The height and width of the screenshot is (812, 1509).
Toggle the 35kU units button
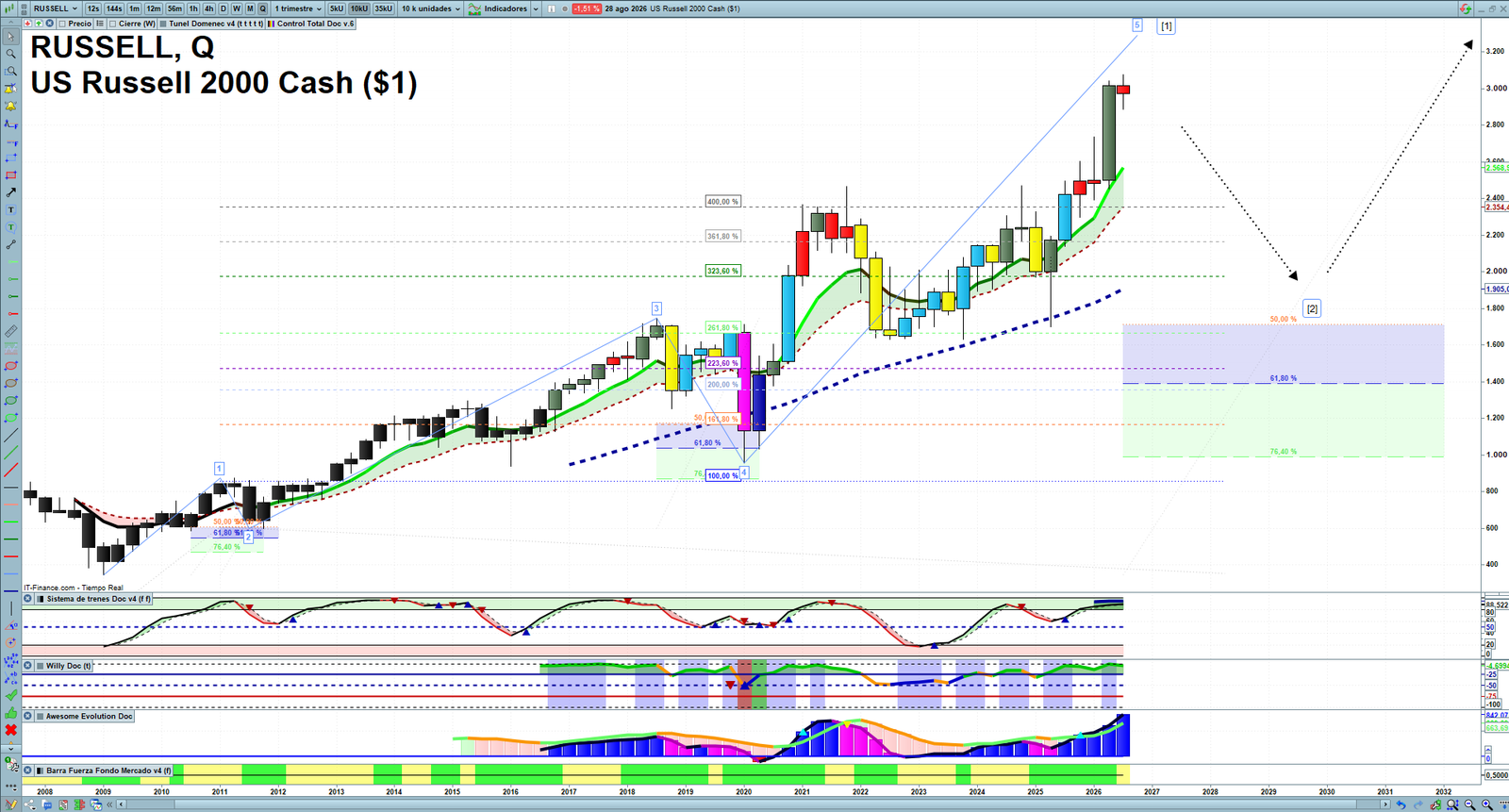pyautogui.click(x=384, y=8)
